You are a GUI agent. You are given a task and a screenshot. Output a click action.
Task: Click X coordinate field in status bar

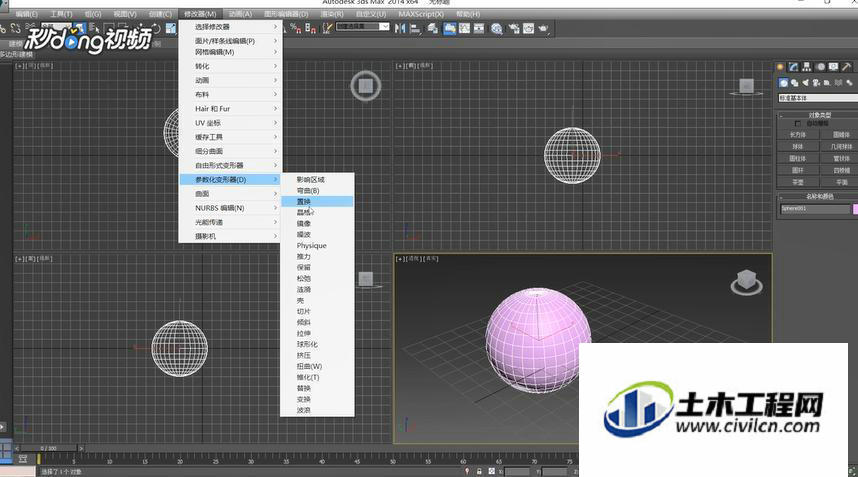[517, 471]
